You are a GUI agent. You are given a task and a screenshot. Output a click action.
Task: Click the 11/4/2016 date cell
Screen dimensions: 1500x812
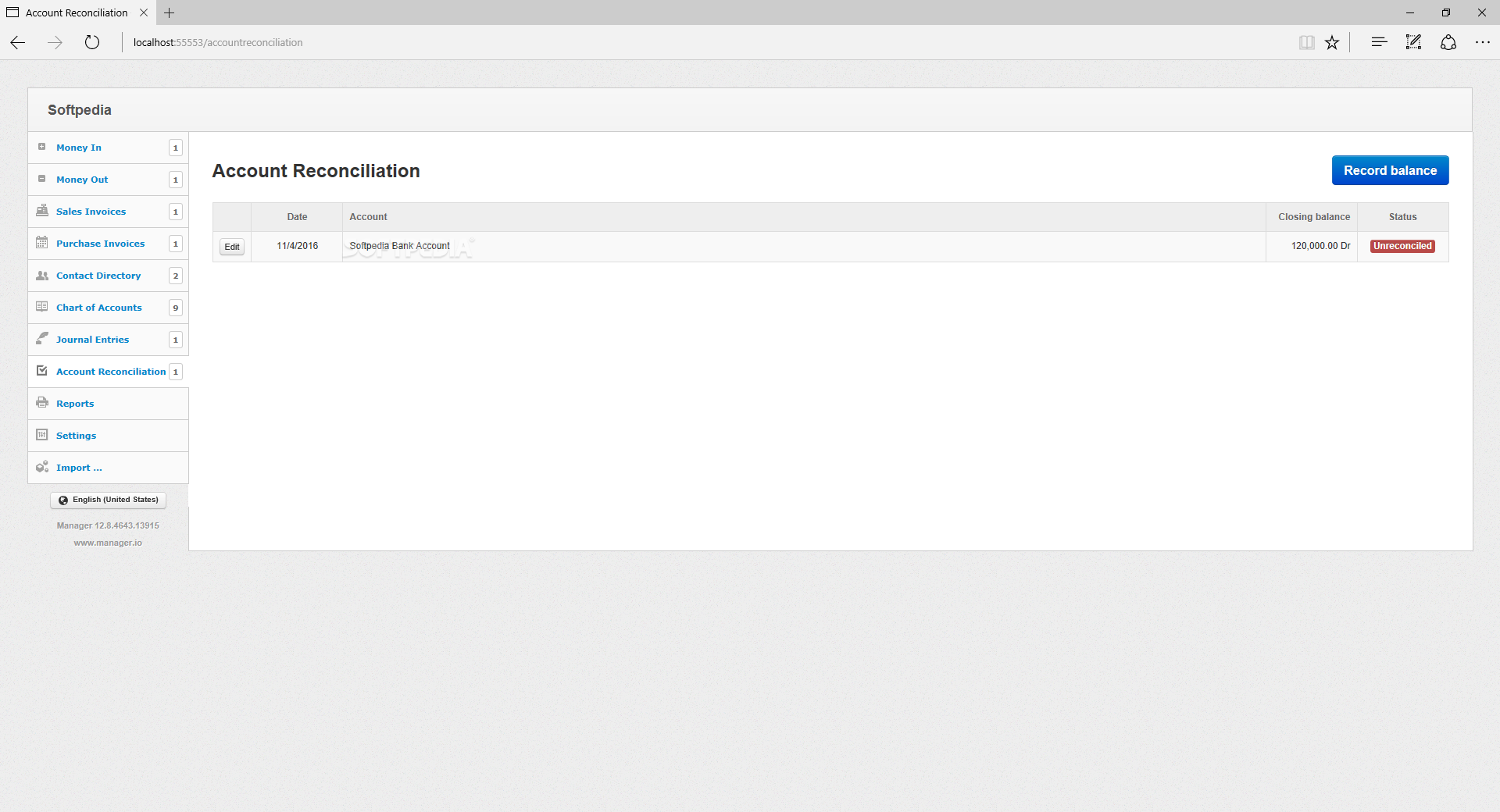(x=297, y=246)
